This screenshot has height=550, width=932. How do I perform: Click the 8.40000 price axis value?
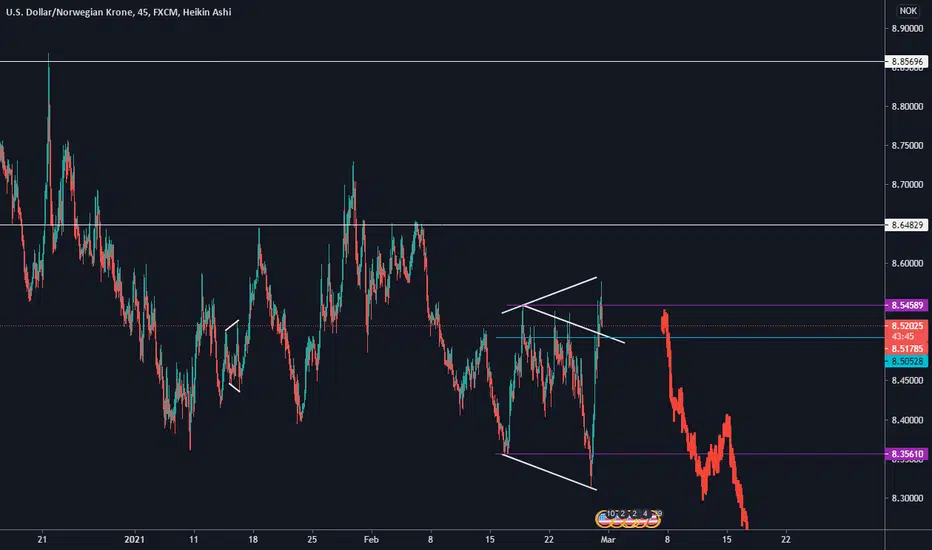coord(907,420)
